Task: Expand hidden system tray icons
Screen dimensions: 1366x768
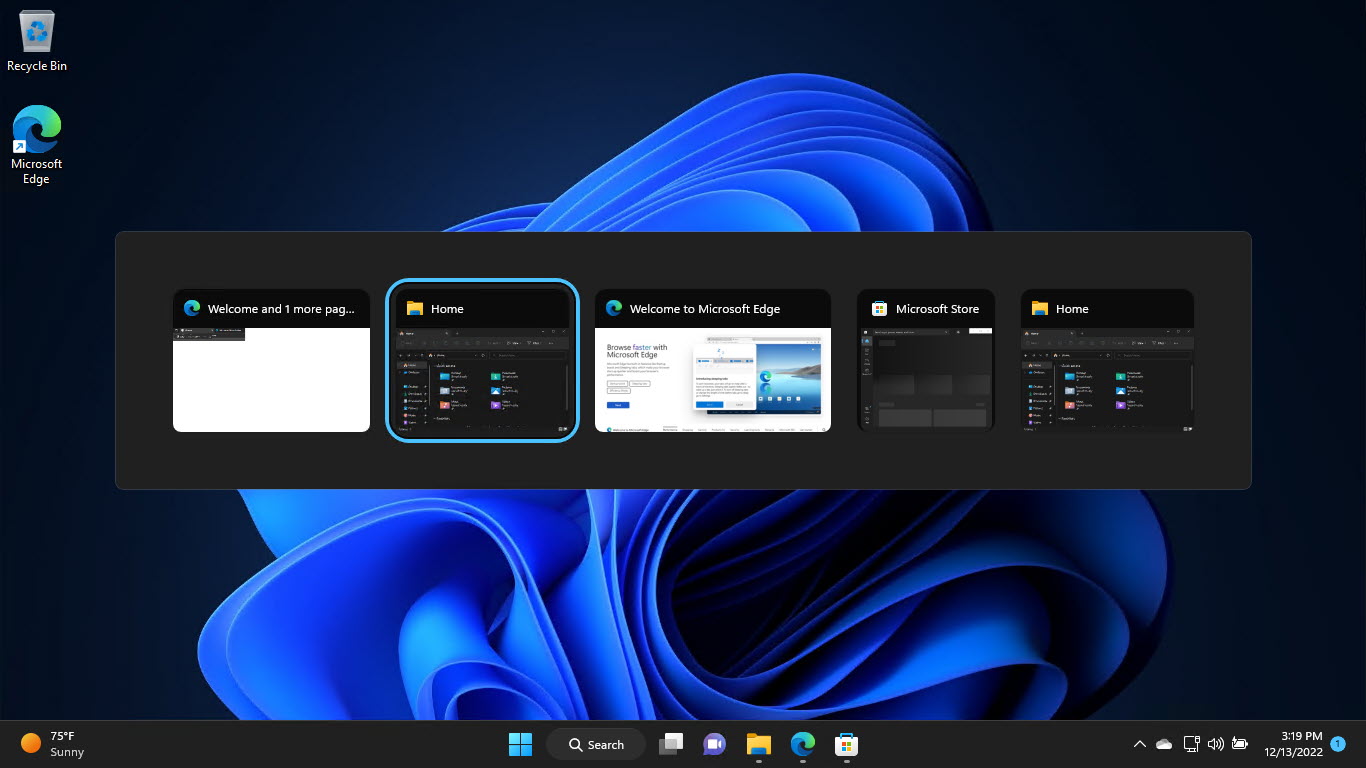Action: (x=1139, y=744)
